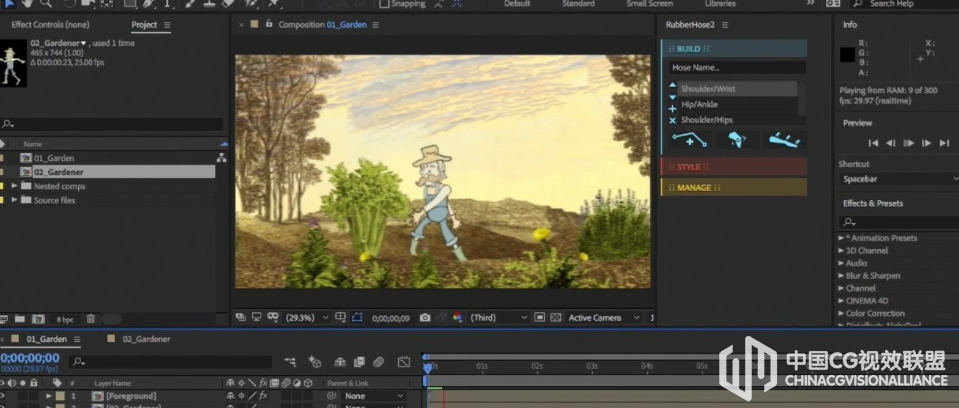
Task: Select the Puppet Pin tool
Action: tap(273, 3)
